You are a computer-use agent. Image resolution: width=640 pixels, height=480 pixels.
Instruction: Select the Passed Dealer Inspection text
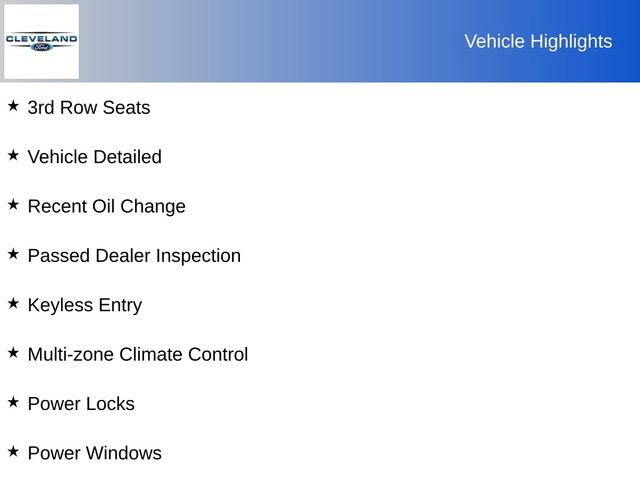tap(134, 256)
